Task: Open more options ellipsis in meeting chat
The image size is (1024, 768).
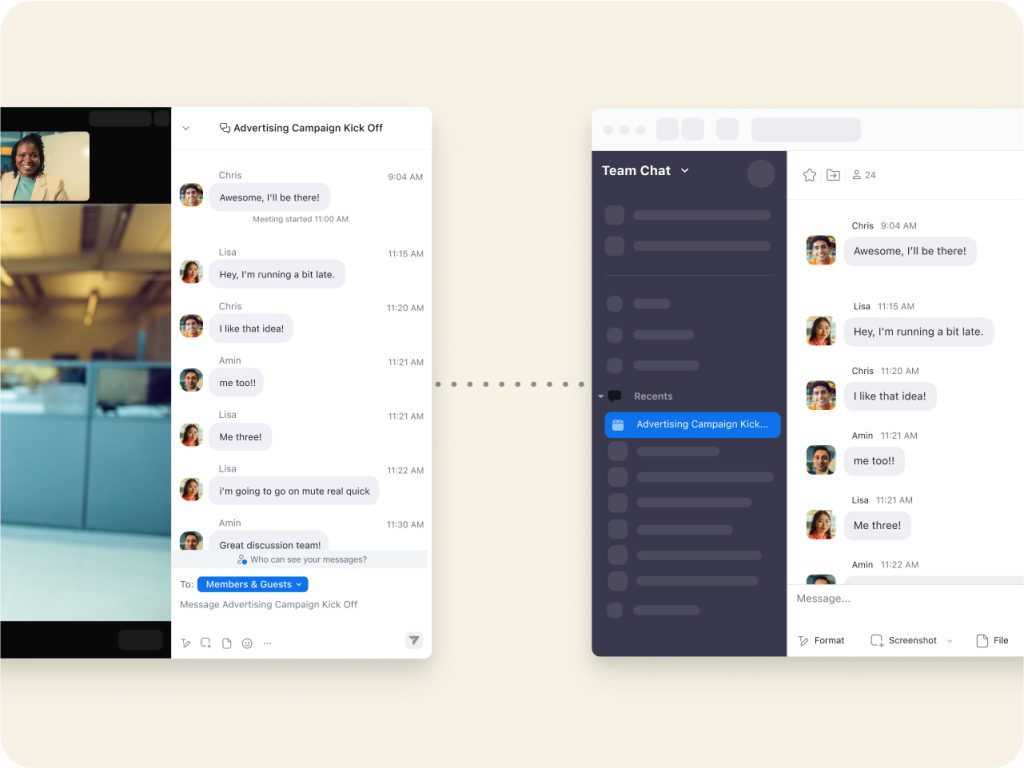Action: (267, 643)
